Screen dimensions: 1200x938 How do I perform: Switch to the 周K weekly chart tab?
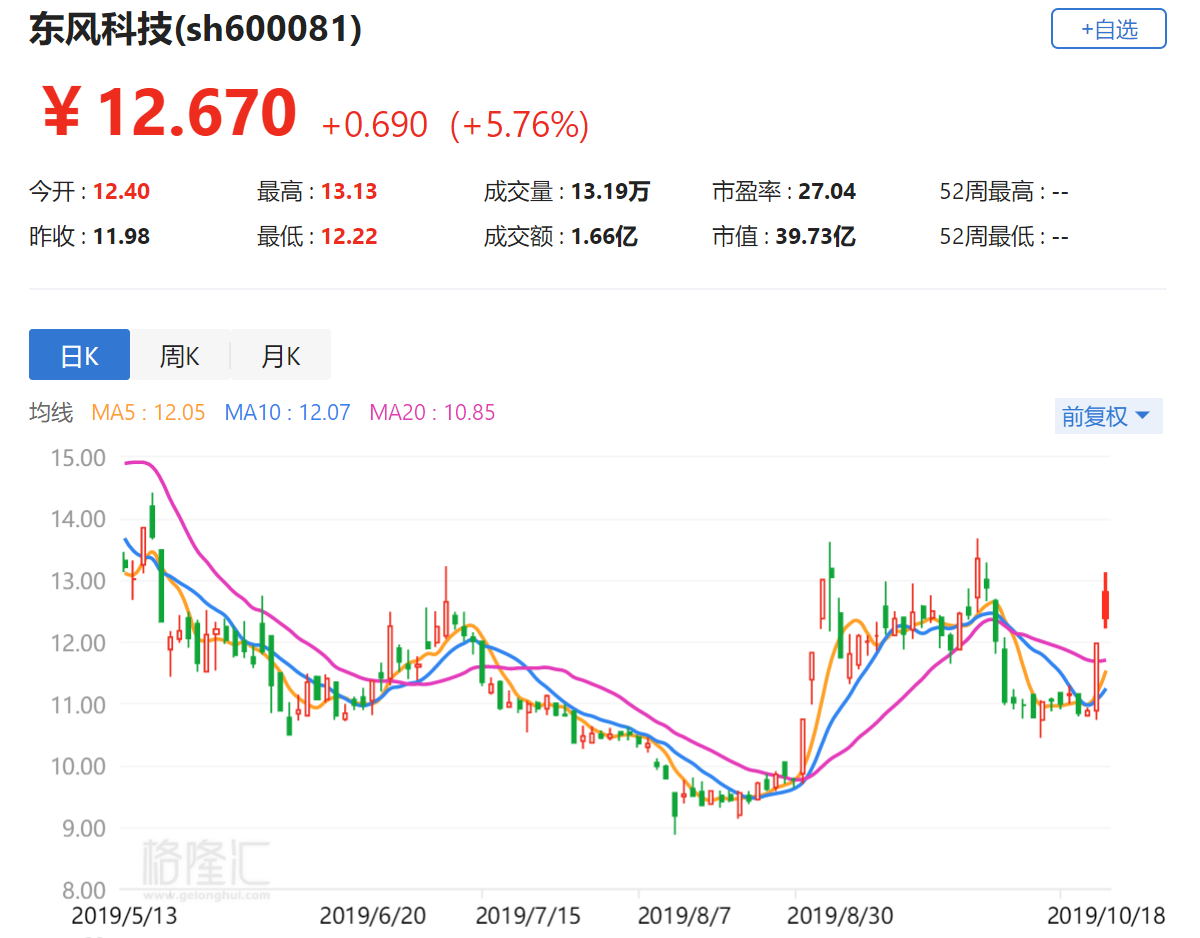(180, 355)
